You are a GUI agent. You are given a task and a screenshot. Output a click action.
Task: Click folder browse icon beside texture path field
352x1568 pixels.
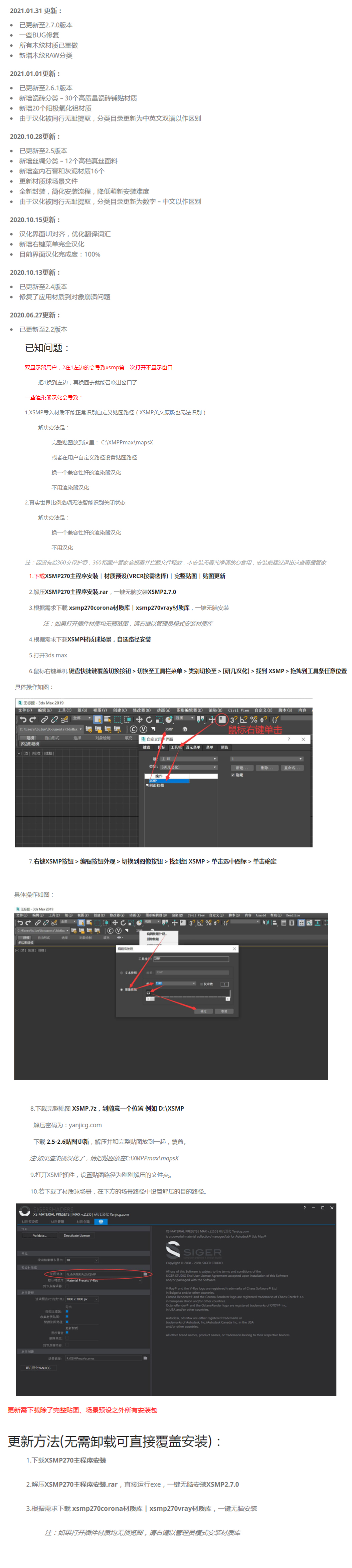146,1273
